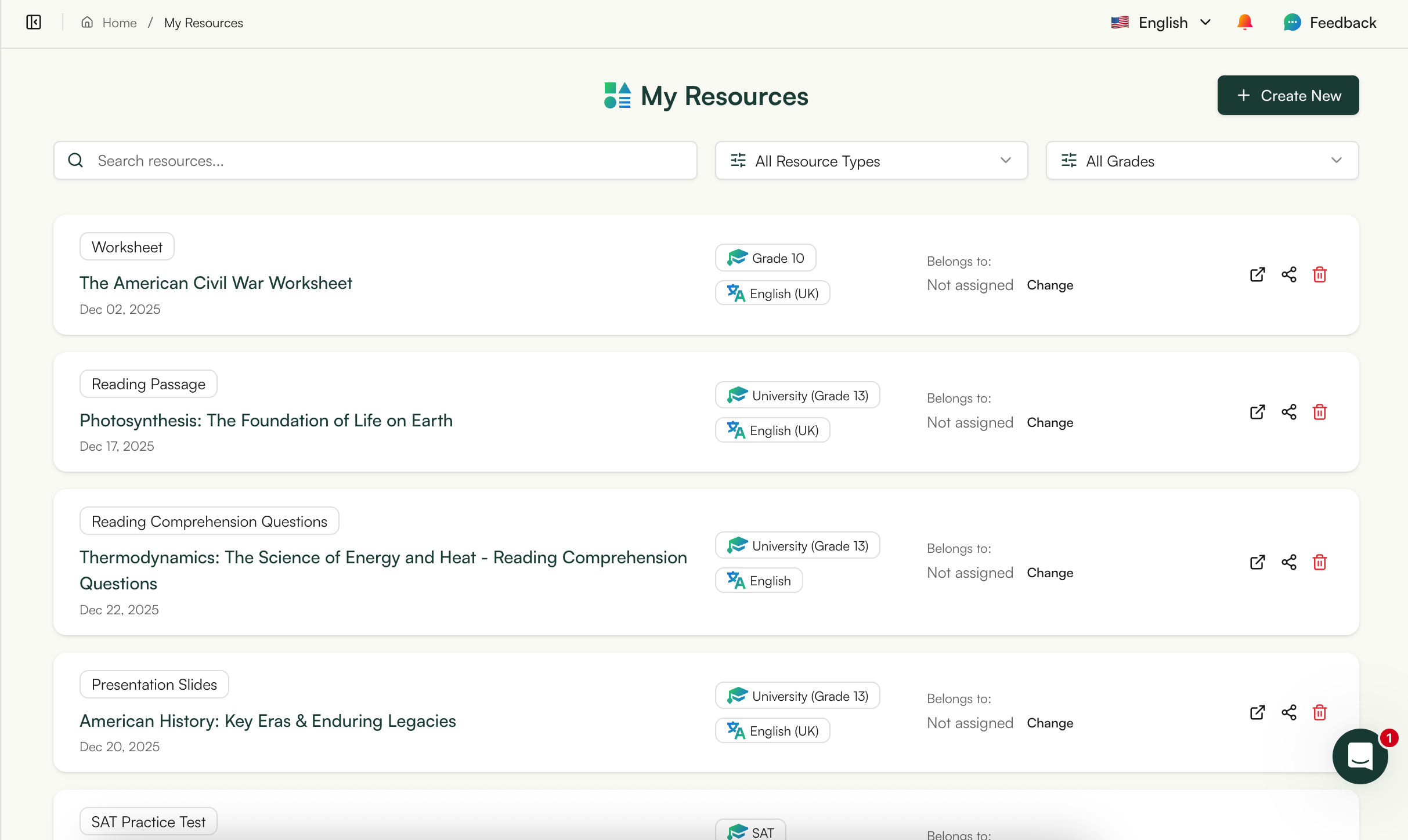This screenshot has height=840, width=1408.
Task: Open Photosynthesis passage external link icon
Action: [1257, 412]
